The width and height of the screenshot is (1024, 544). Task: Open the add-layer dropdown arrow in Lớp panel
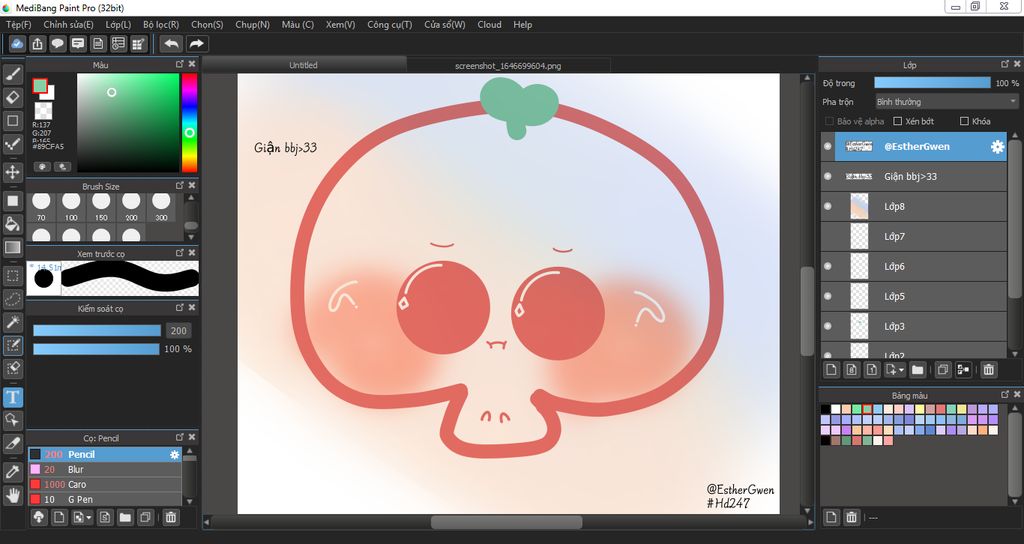point(901,370)
